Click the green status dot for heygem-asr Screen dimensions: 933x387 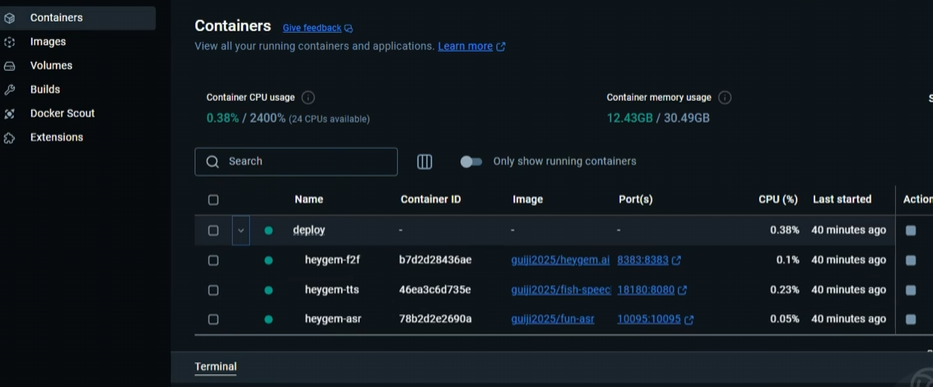(268, 320)
